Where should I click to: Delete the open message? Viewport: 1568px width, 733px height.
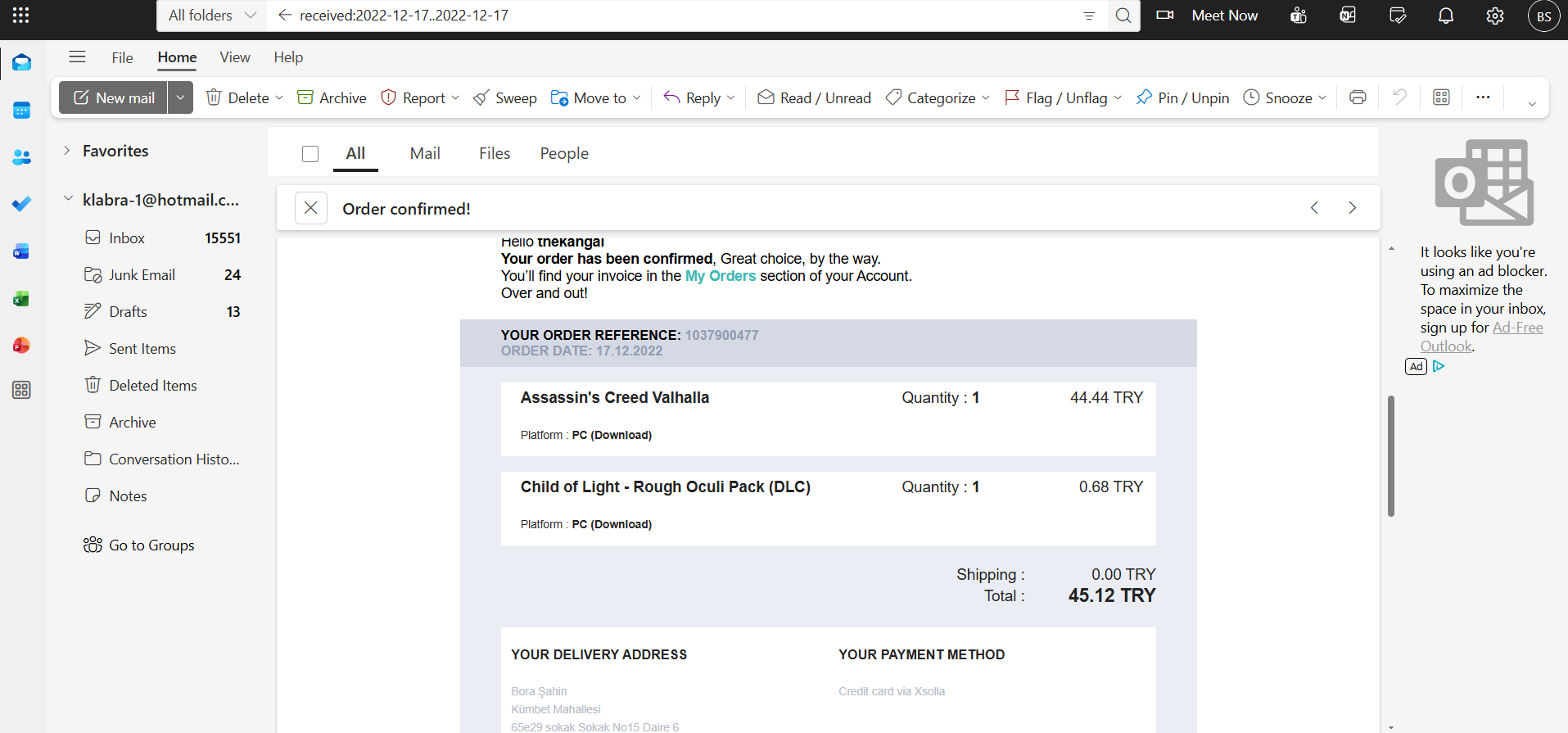click(x=237, y=97)
